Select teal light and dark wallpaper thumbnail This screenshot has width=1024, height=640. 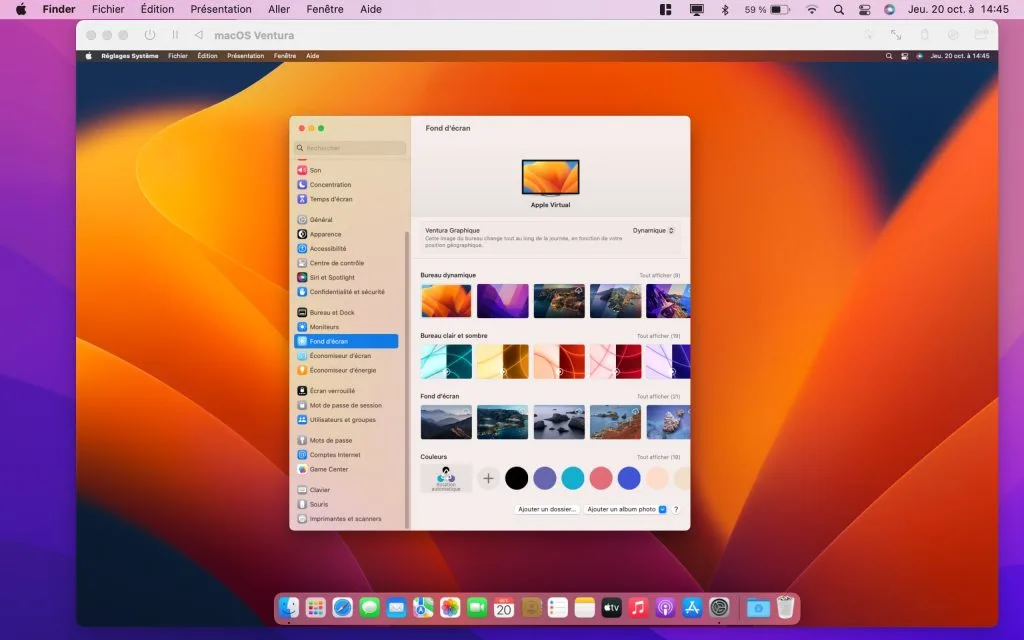[446, 362]
